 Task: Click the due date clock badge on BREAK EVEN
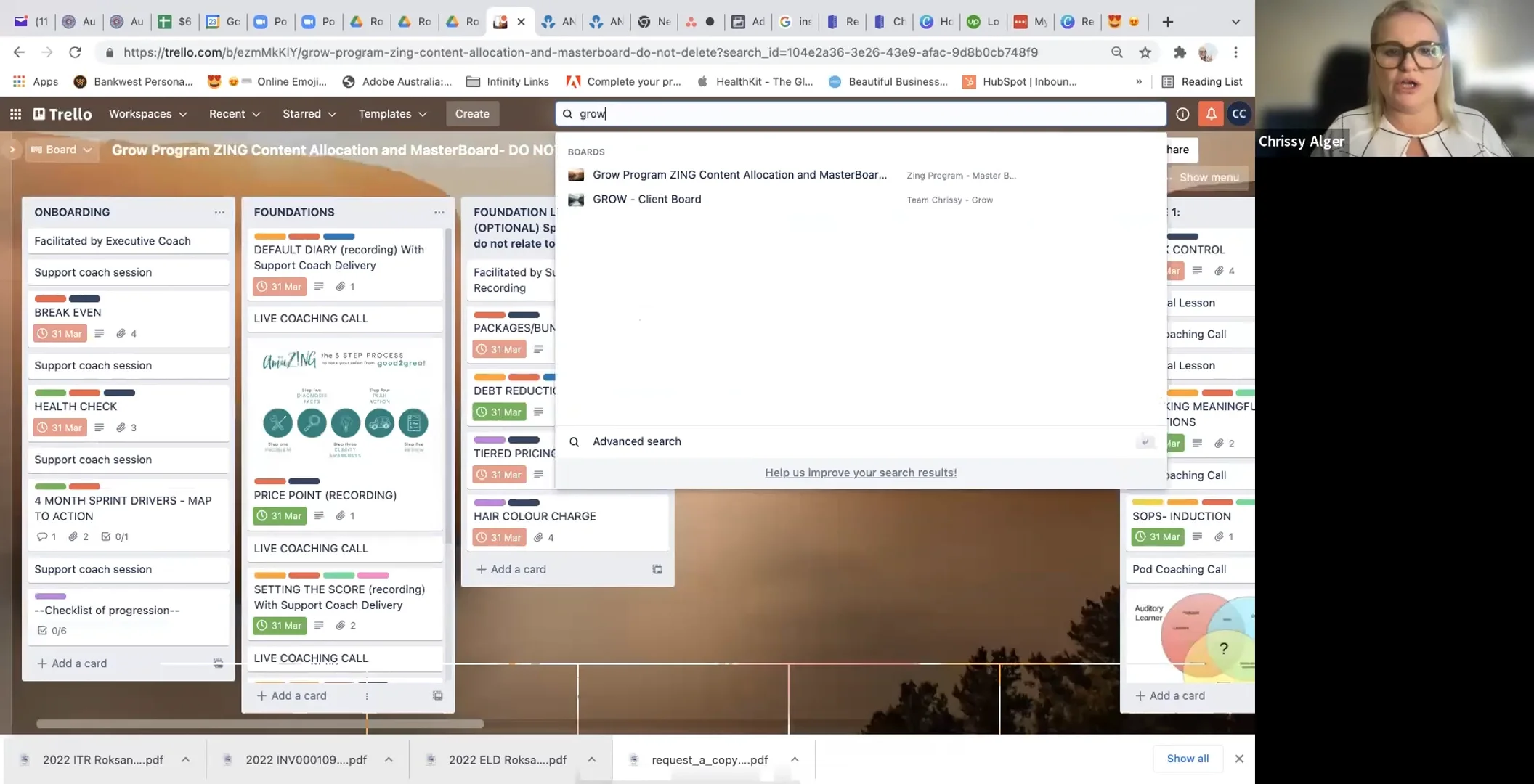pos(60,333)
